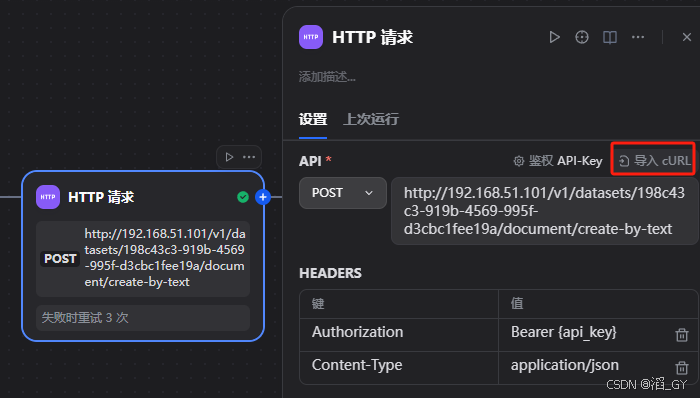Screen dimensions: 700x398
Task: Click the POST badge on canvas node
Action: click(60, 259)
